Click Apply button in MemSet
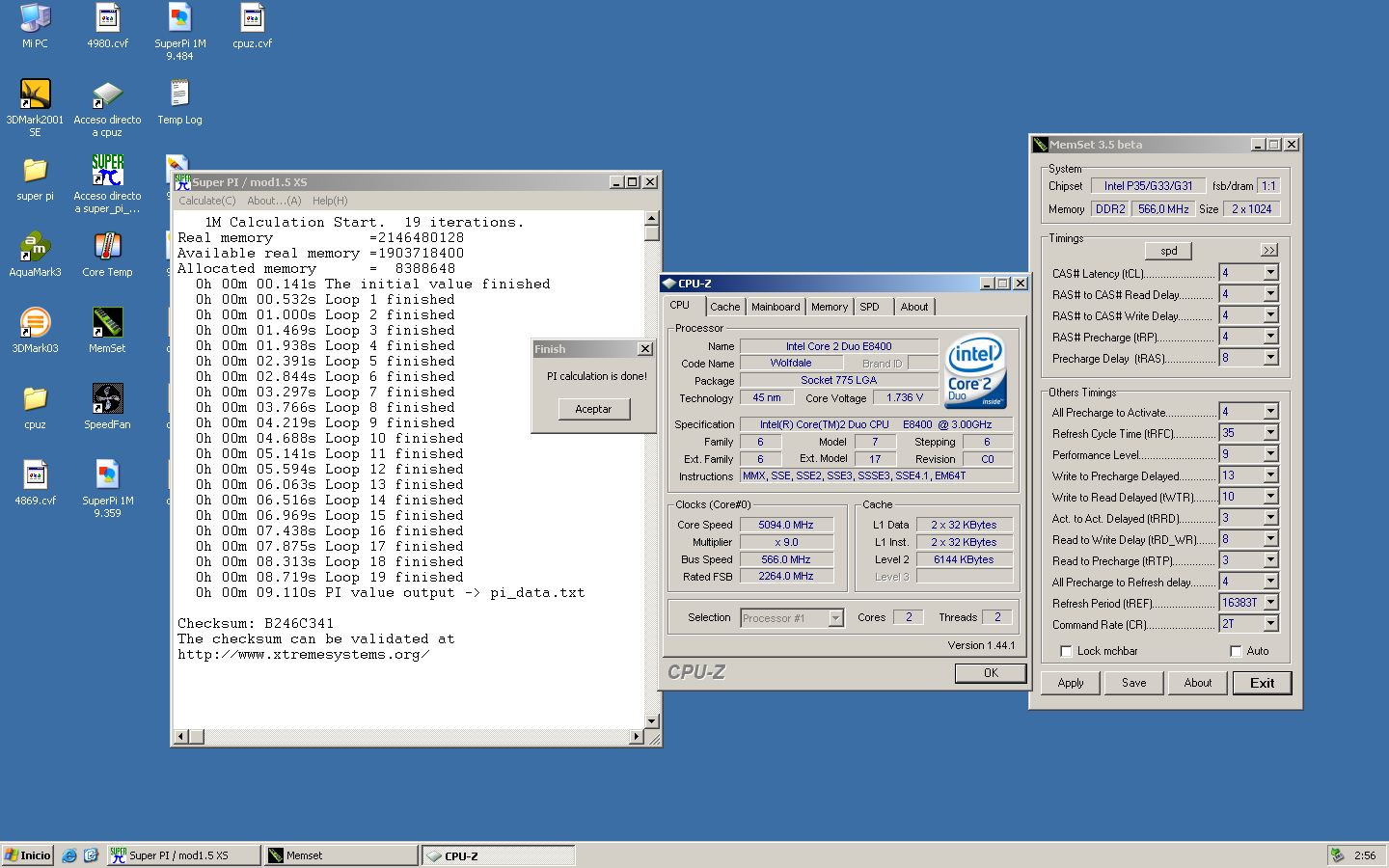1389x868 pixels. click(x=1071, y=683)
